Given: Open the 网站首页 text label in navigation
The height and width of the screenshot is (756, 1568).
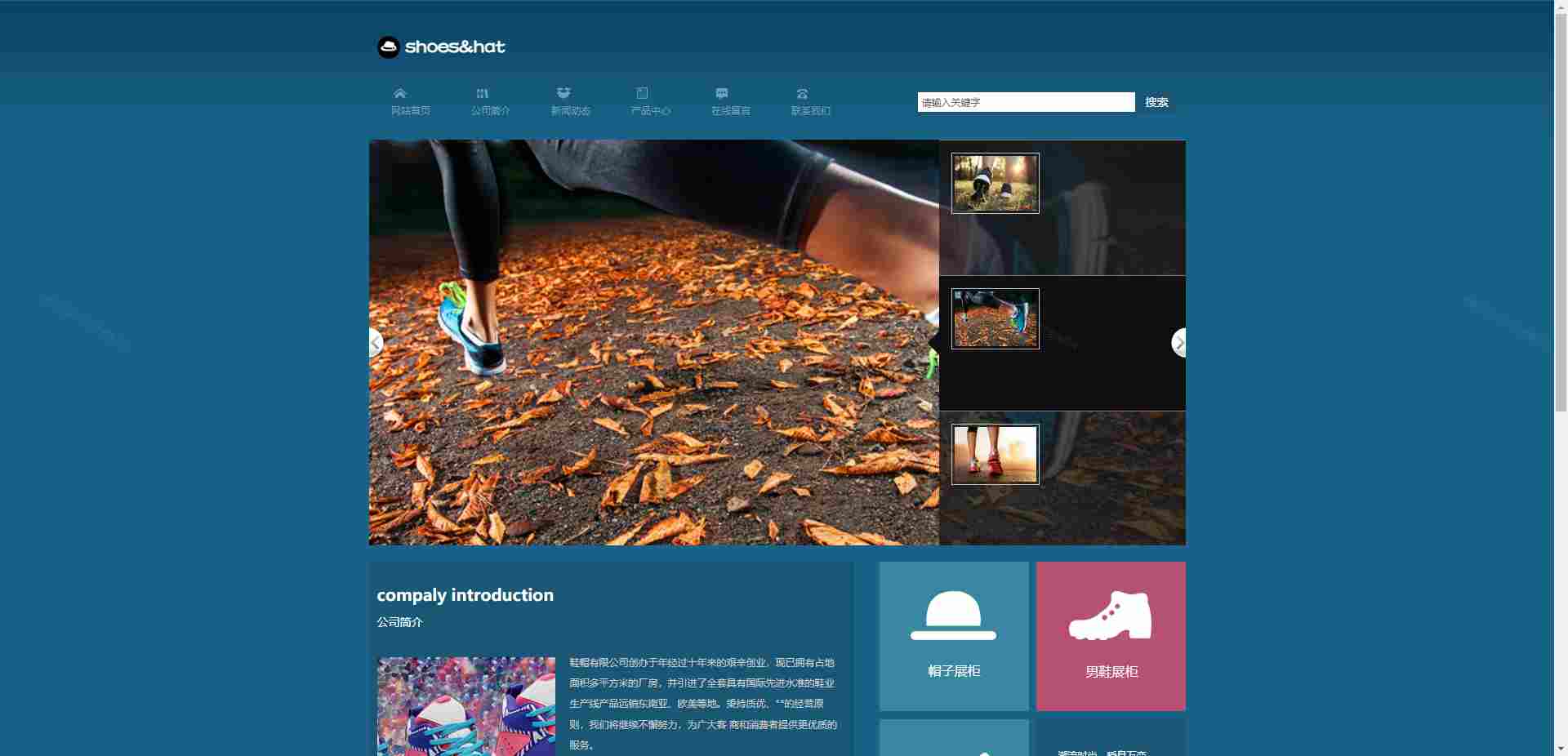Looking at the screenshot, I should [x=410, y=111].
